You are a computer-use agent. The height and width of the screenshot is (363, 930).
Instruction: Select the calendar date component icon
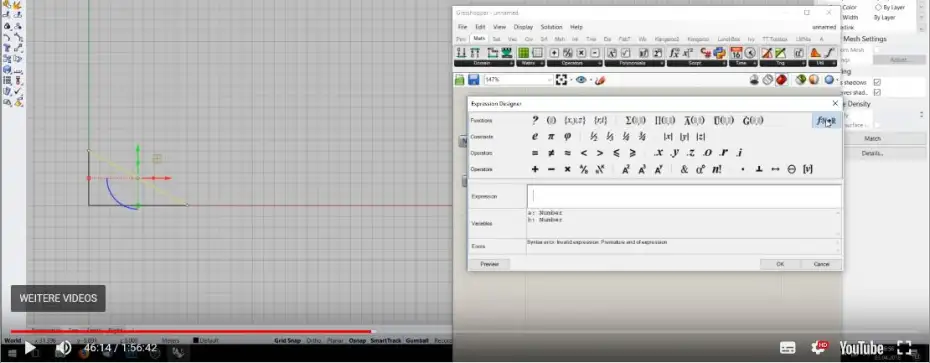(x=736, y=53)
